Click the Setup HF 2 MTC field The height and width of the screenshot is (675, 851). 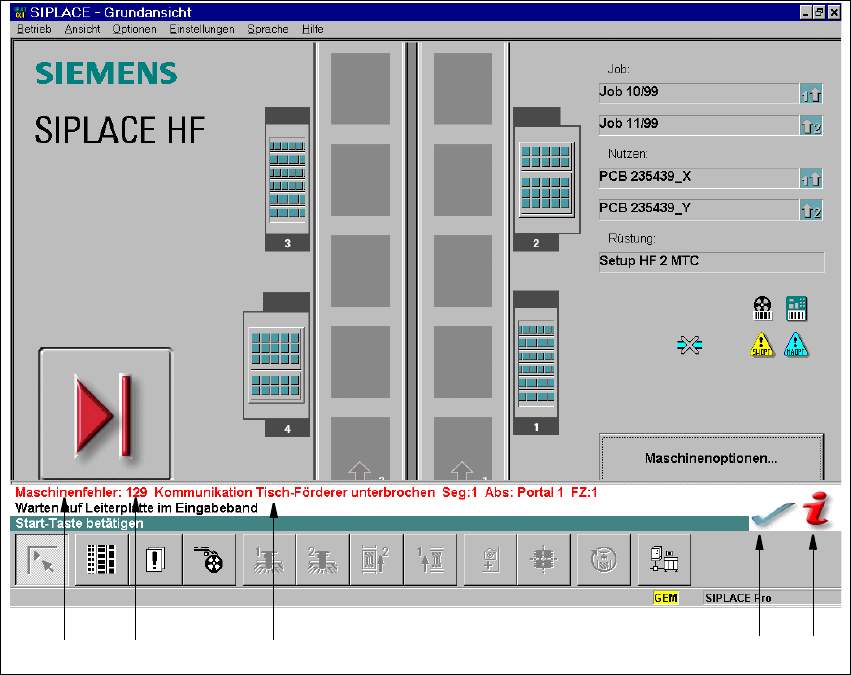tap(712, 262)
